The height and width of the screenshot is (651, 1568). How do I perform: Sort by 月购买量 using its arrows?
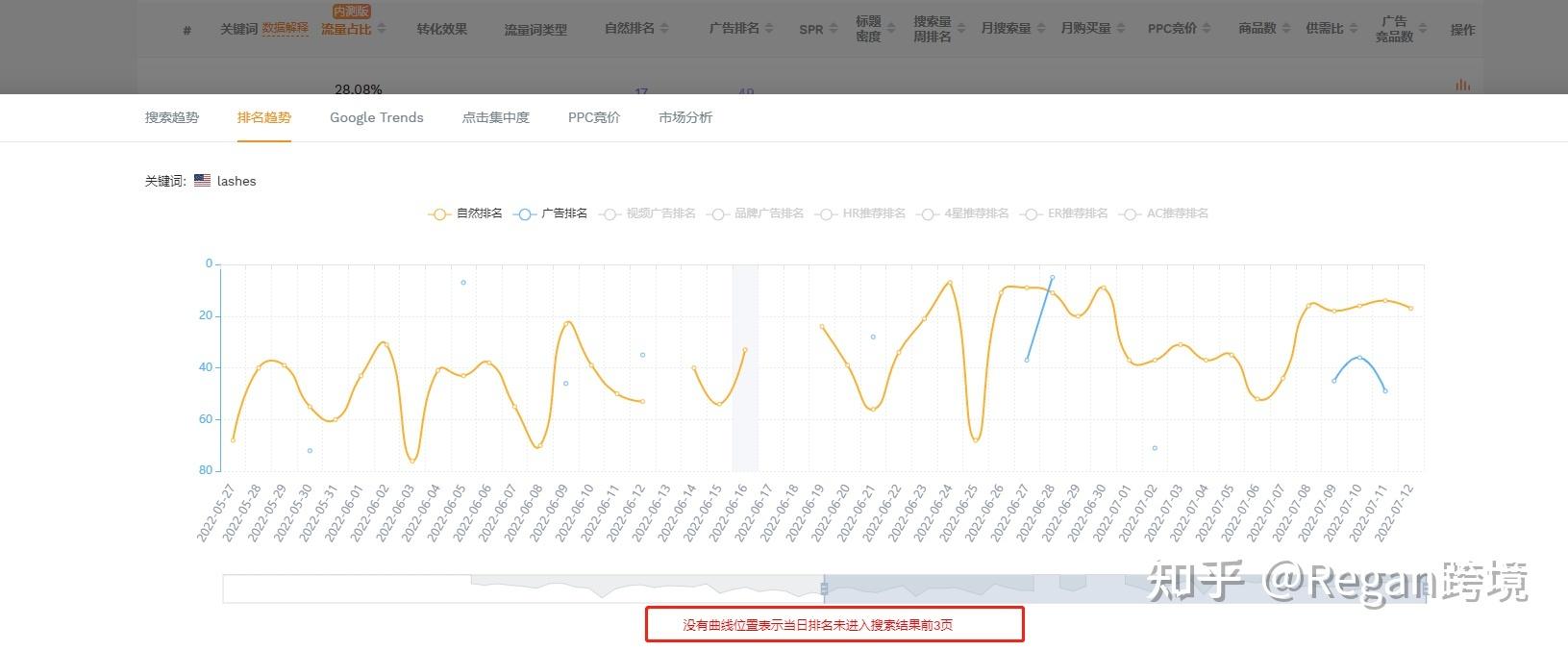tap(1119, 29)
